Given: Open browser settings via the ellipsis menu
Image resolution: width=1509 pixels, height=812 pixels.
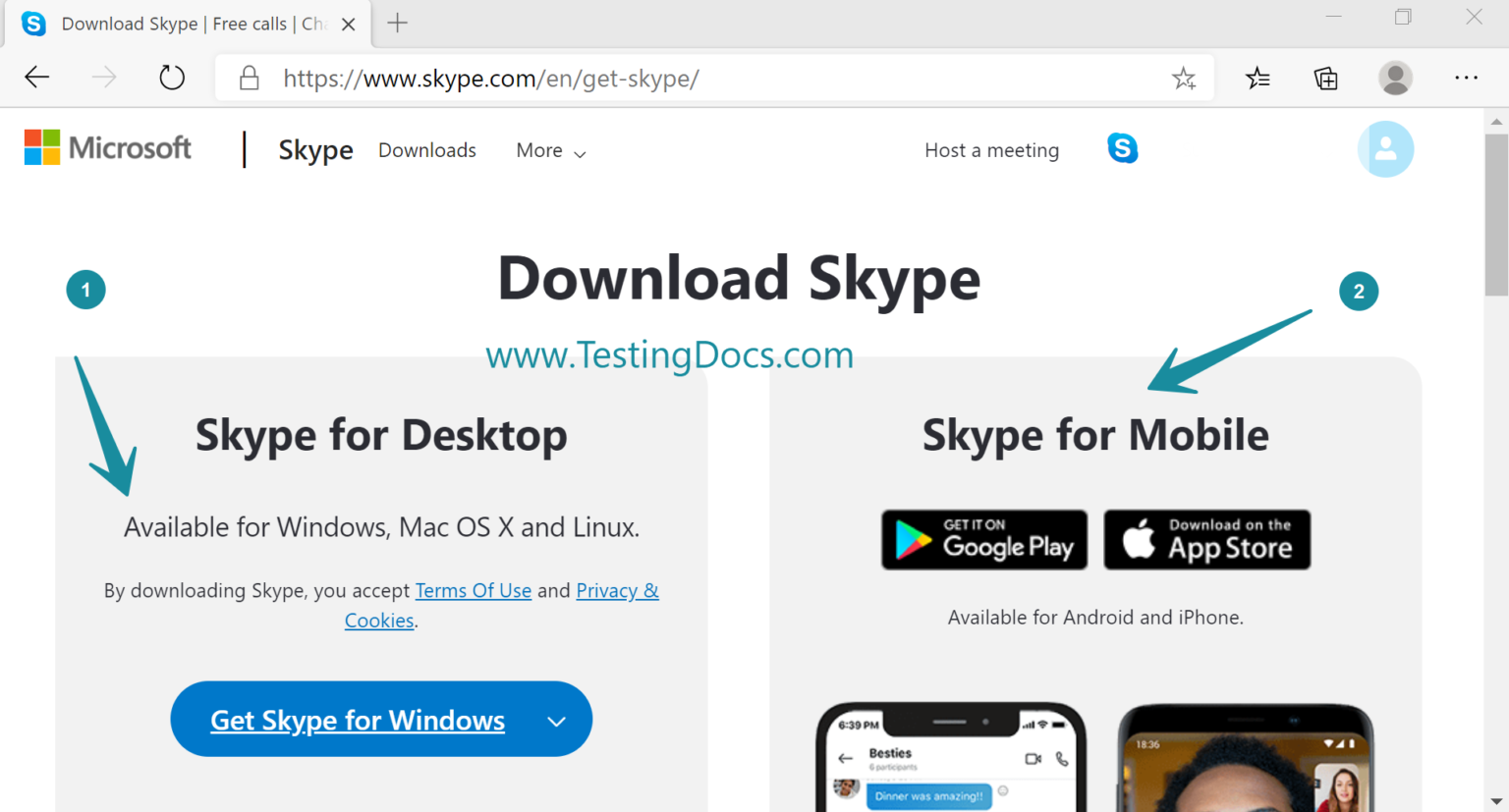Looking at the screenshot, I should [x=1466, y=78].
